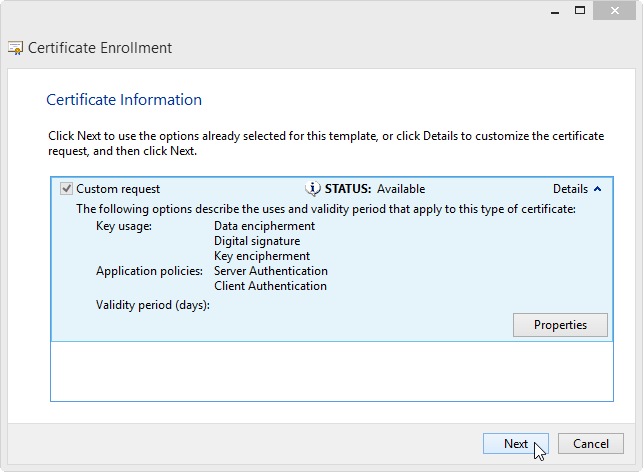Select the 'Server Authentication' policy text

point(271,271)
